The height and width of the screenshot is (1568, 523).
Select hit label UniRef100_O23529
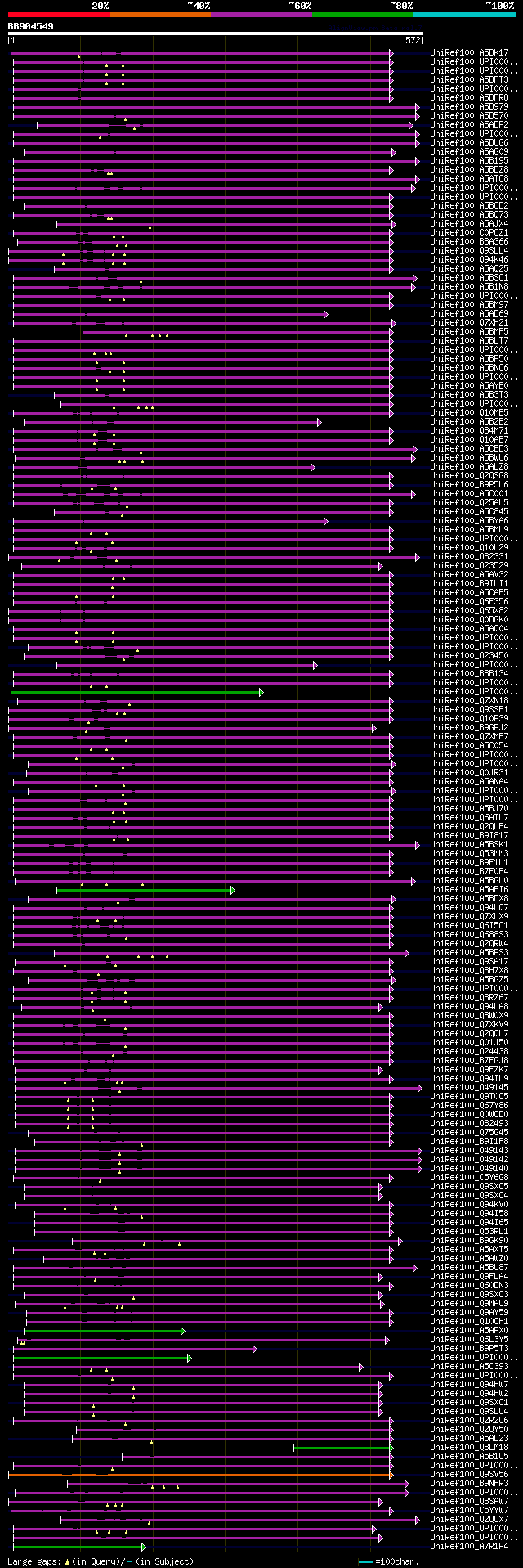(469, 566)
